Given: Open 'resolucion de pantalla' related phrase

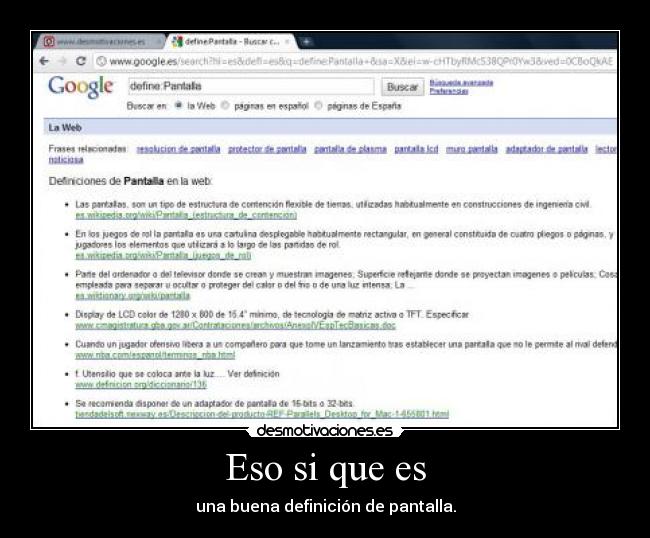Looking at the screenshot, I should tap(179, 149).
